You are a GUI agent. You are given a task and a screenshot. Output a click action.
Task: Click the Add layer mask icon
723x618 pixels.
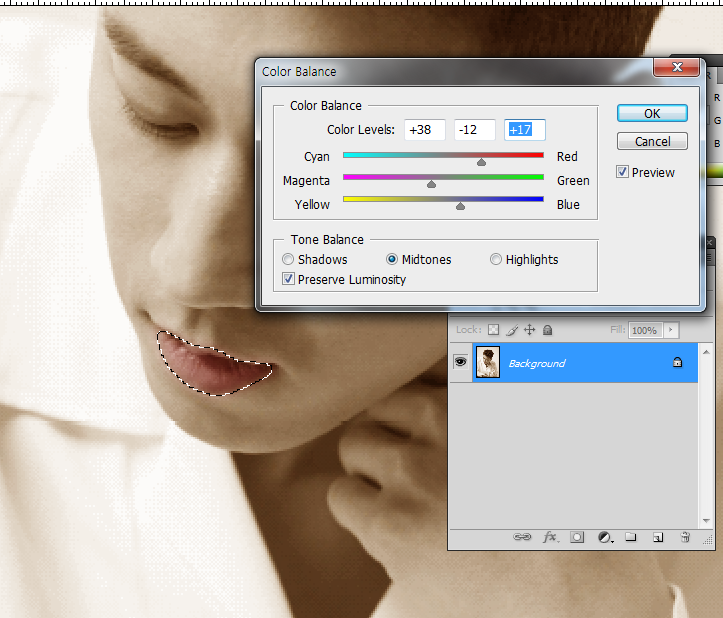tap(577, 537)
